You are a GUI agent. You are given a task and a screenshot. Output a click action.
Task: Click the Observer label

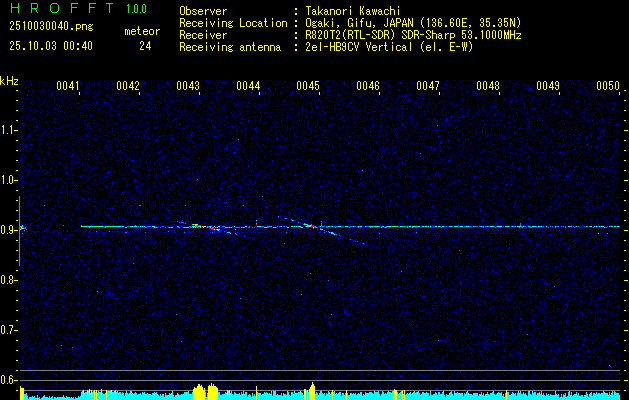203,11
